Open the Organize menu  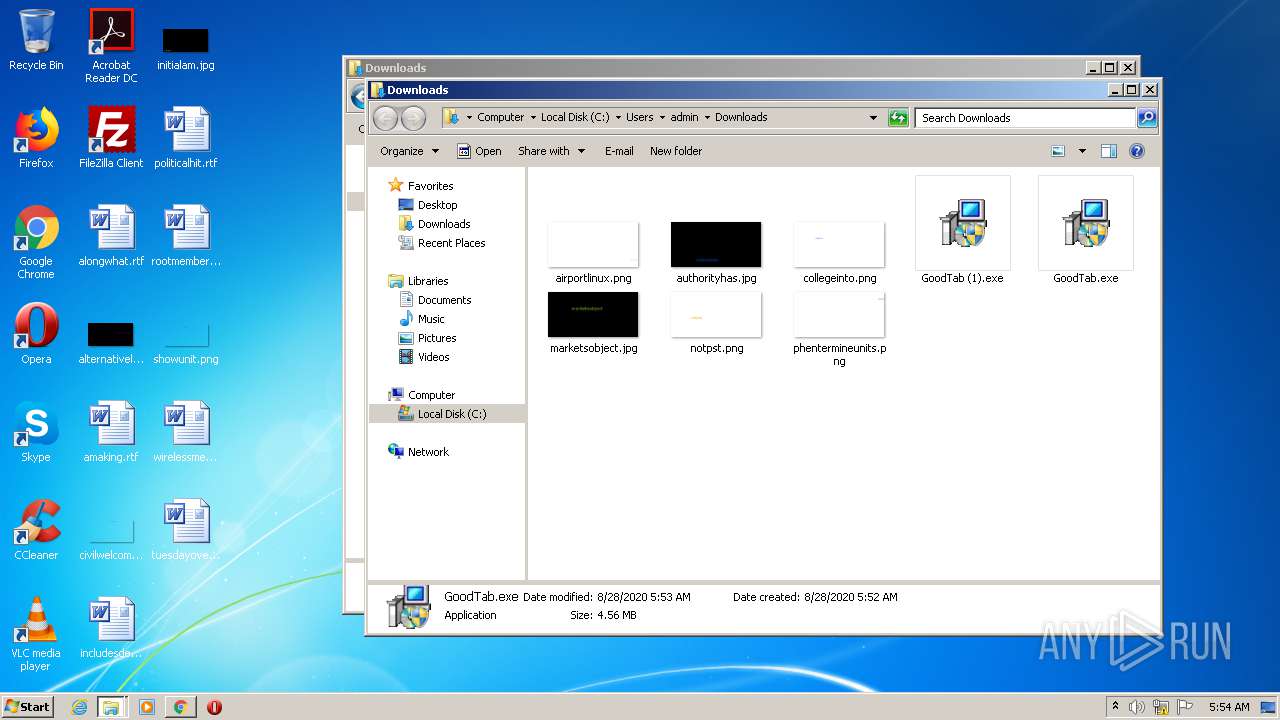[x=409, y=151]
